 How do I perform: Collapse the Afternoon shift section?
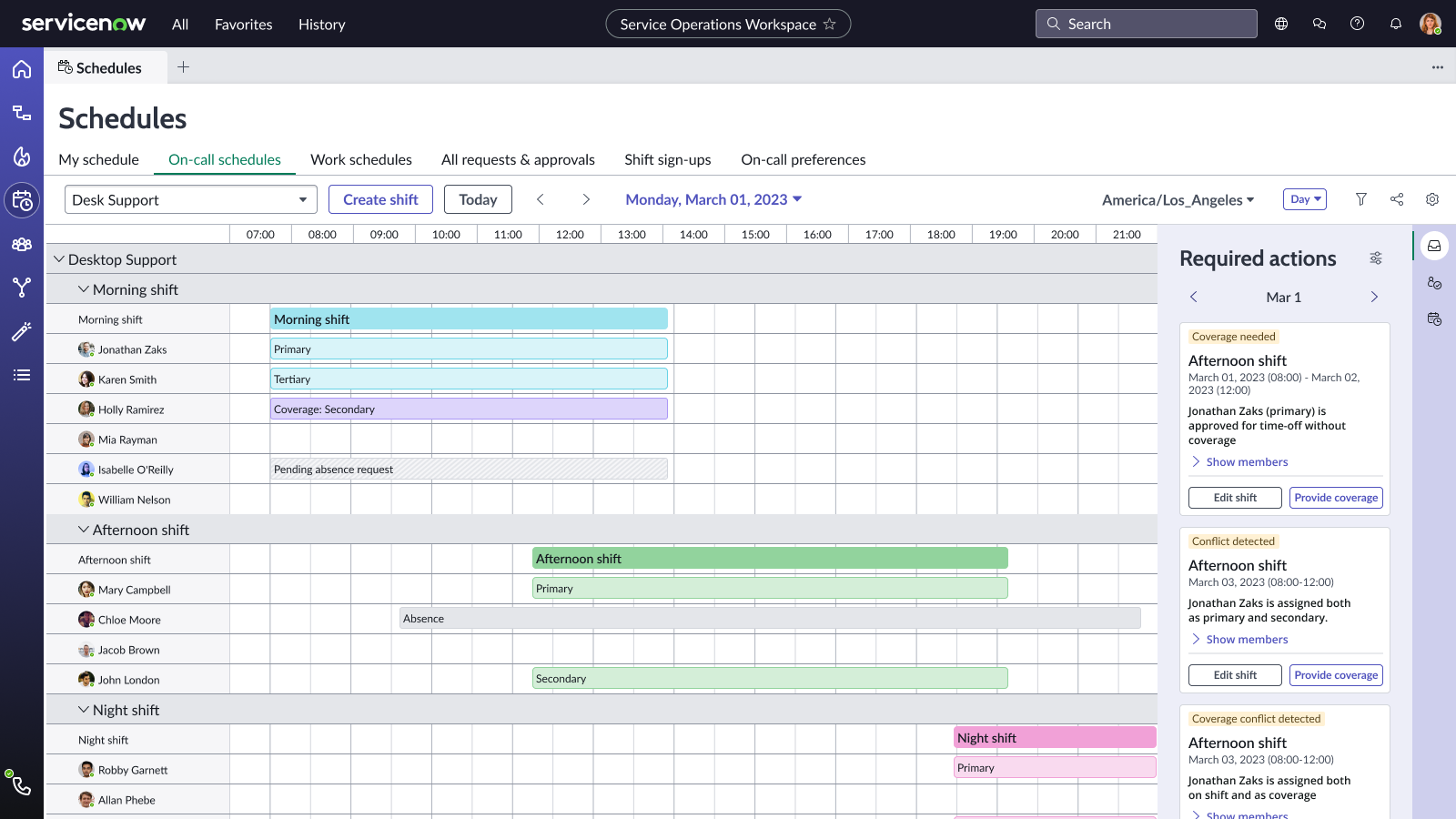[x=84, y=530]
